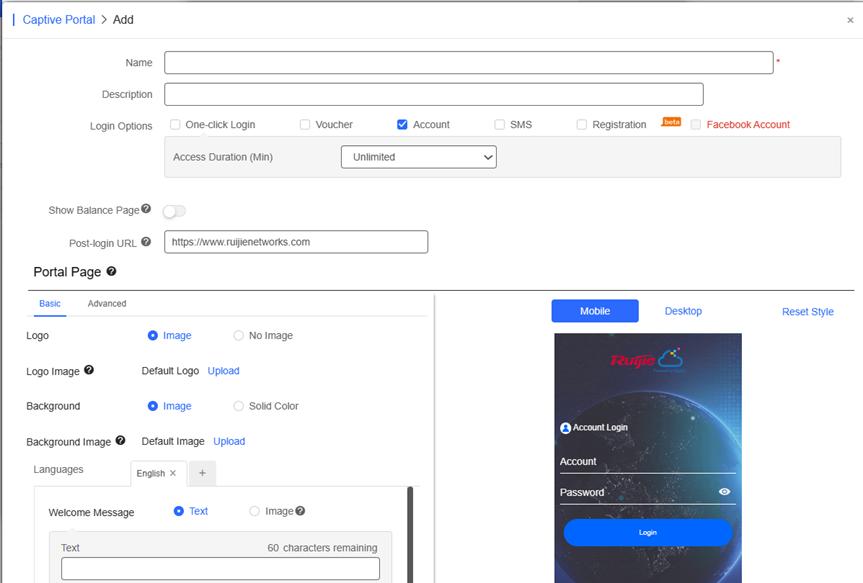The image size is (863, 583).
Task: Select Logo No Image option
Action: [x=238, y=335]
